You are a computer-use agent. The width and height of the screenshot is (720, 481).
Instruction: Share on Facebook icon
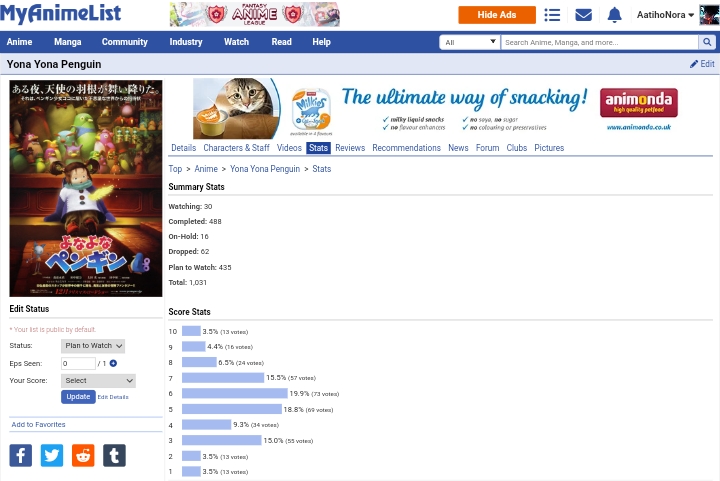(x=21, y=455)
